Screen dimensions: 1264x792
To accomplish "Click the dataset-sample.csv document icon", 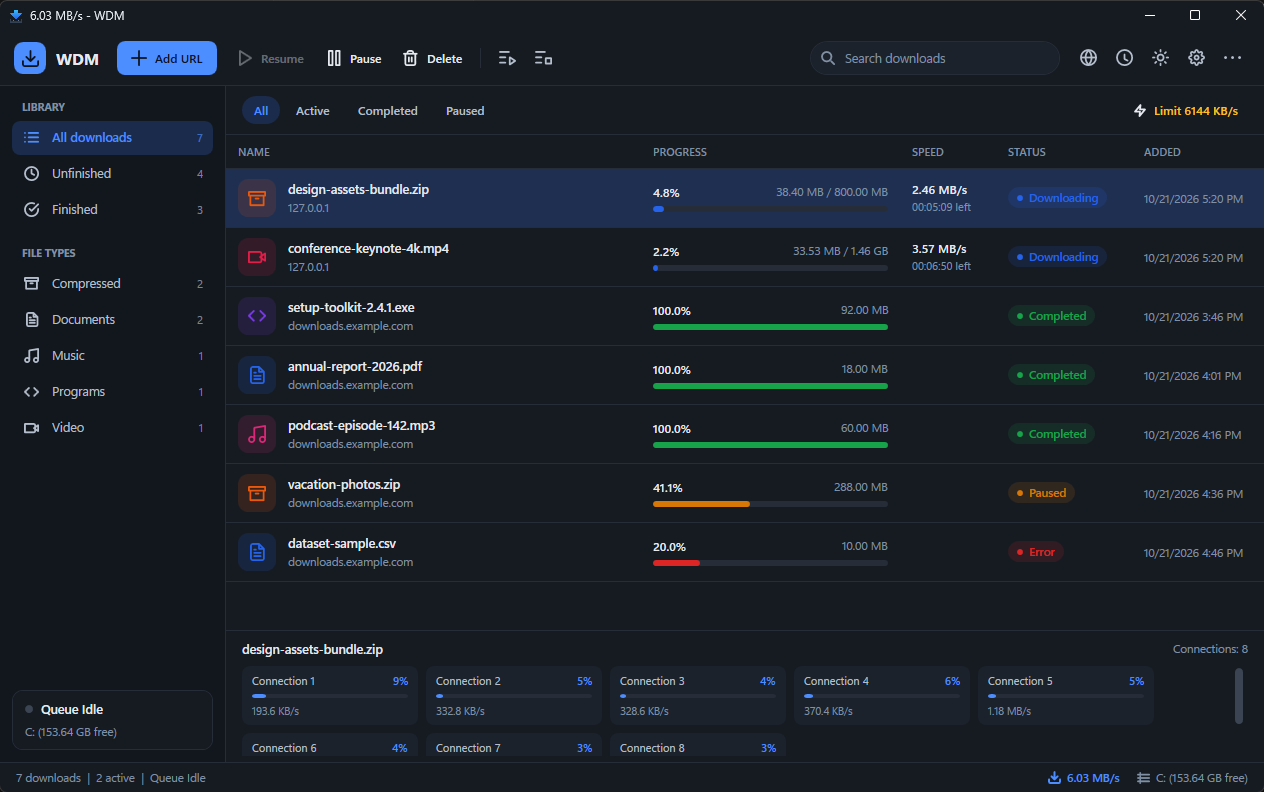I will (x=257, y=552).
